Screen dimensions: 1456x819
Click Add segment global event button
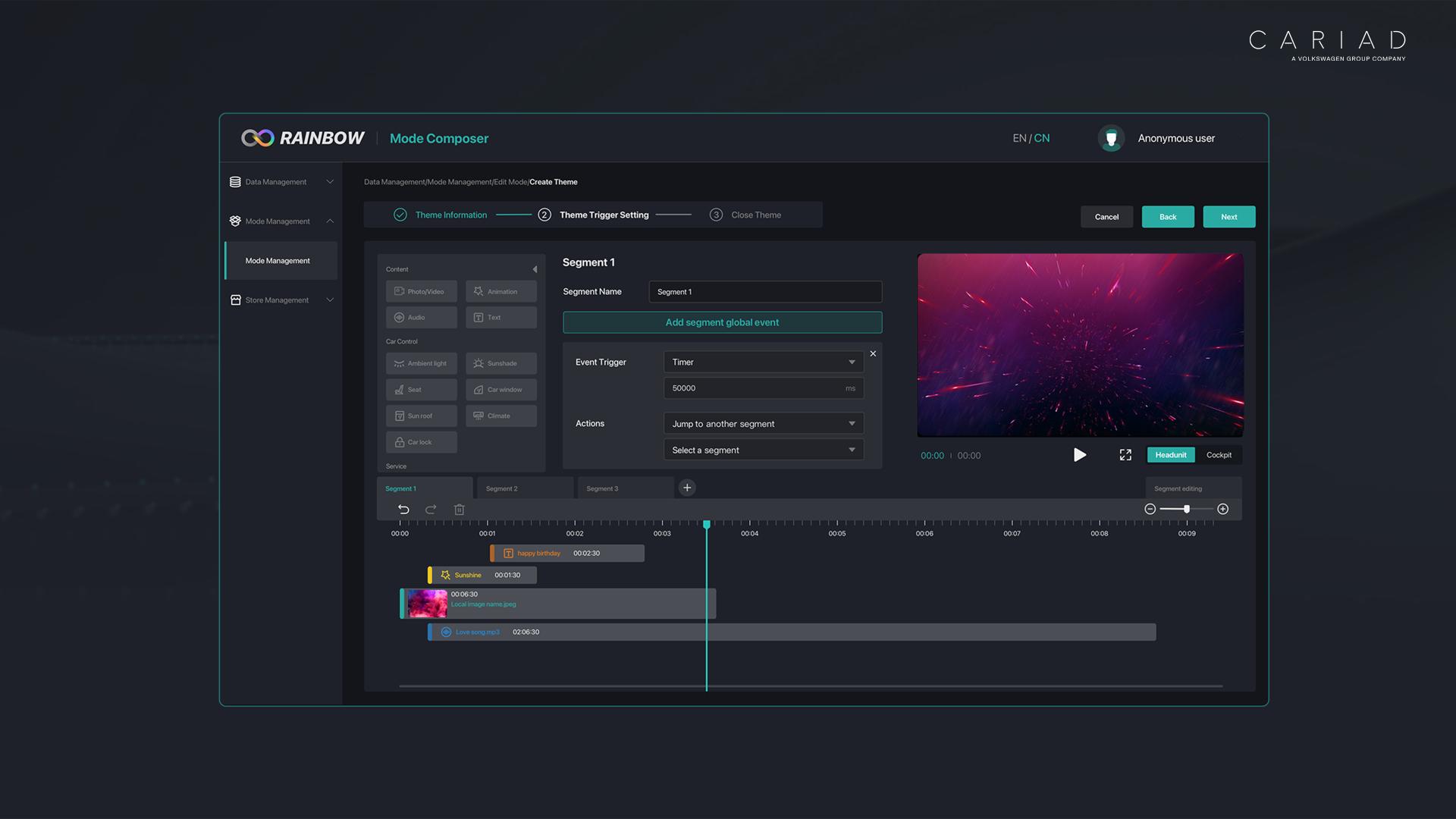click(722, 322)
